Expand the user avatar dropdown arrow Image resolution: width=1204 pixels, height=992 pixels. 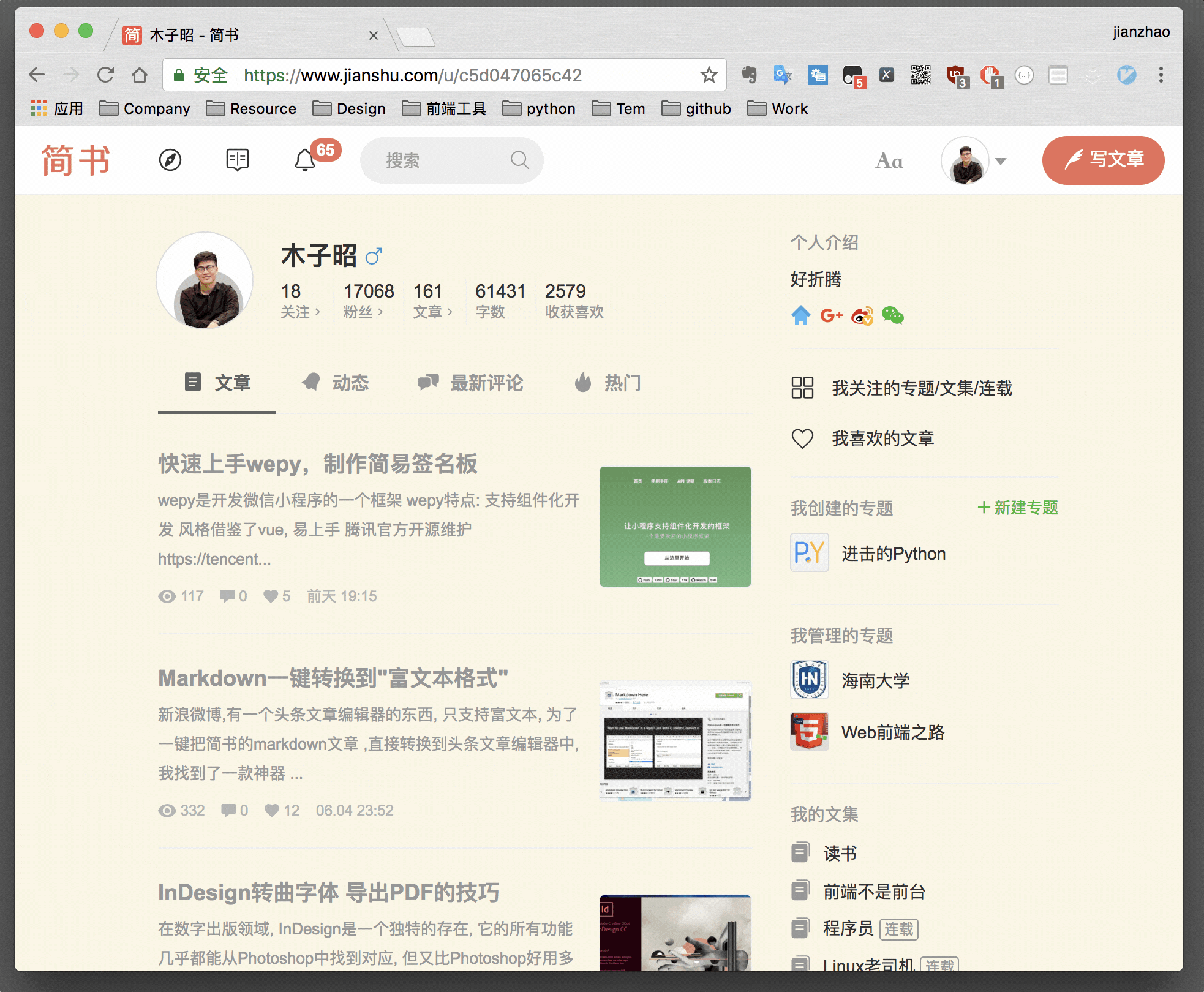click(x=1001, y=161)
